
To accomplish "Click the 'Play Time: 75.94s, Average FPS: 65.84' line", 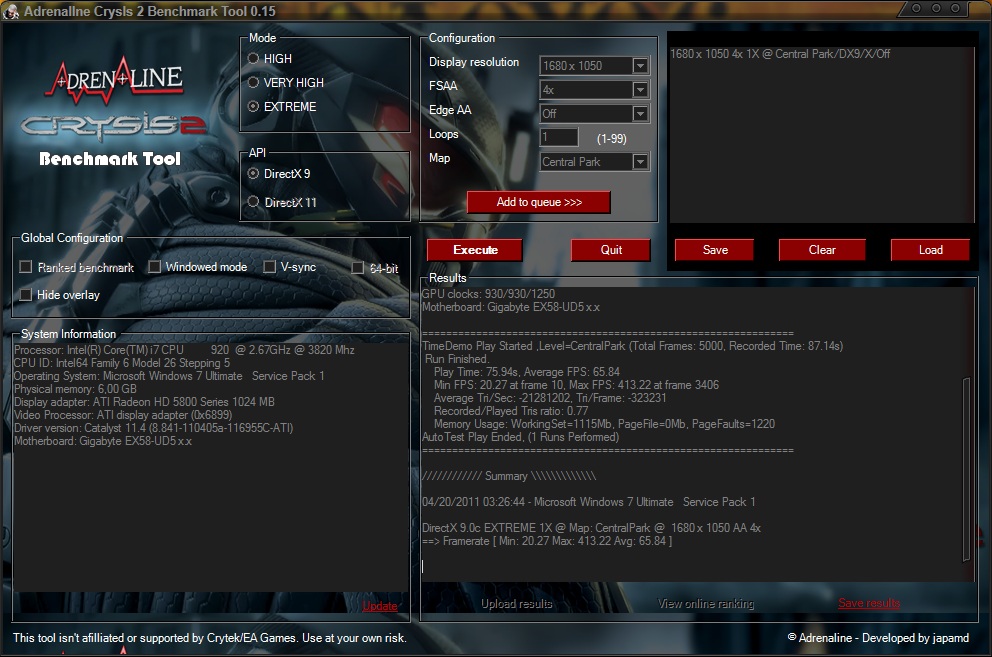I will click(526, 372).
